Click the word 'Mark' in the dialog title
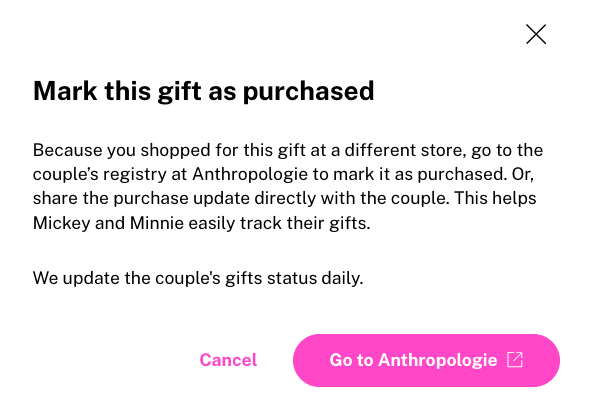600x415 pixels. tap(65, 91)
